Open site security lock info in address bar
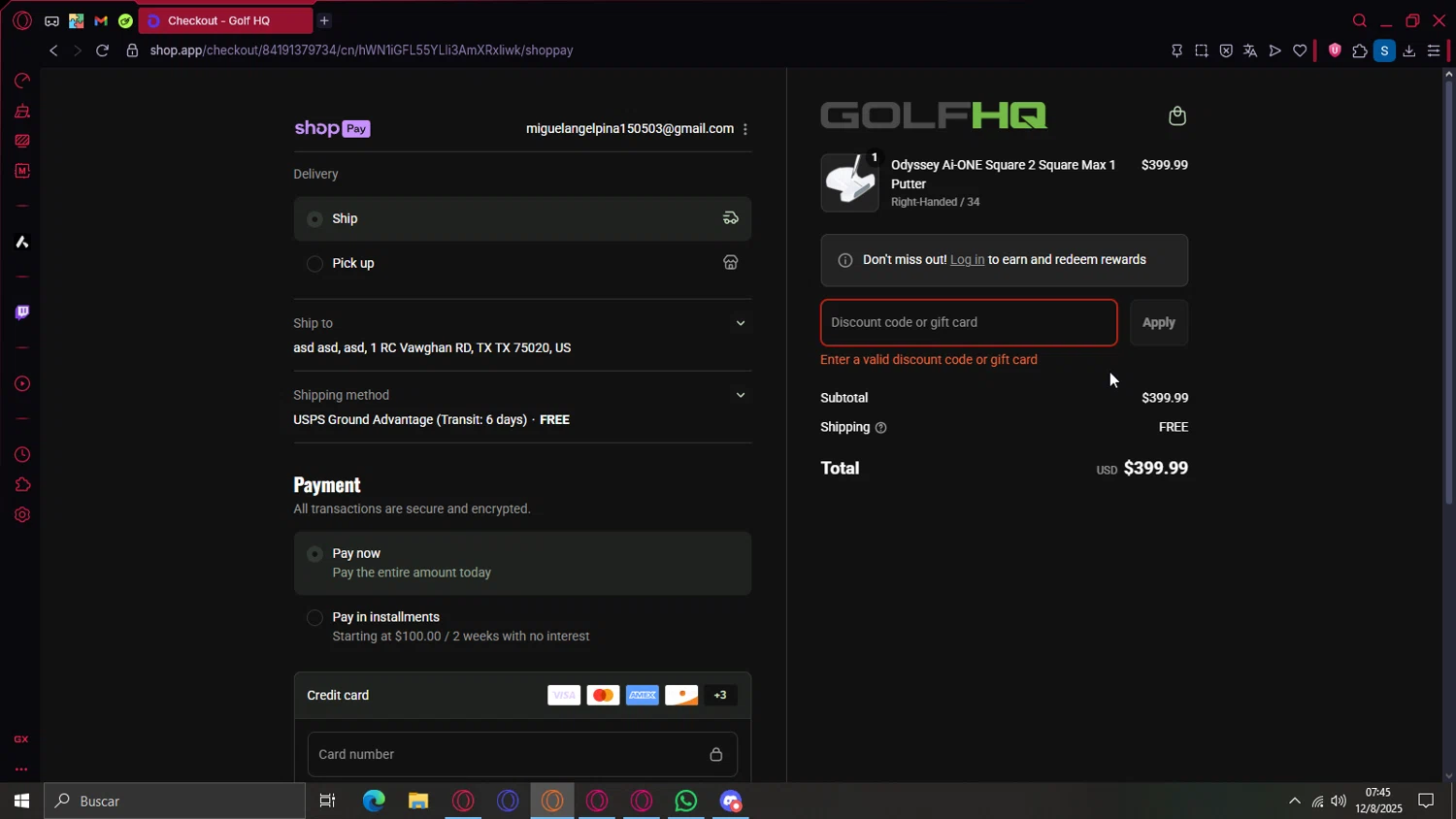This screenshot has height=819, width=1456. pos(132,50)
